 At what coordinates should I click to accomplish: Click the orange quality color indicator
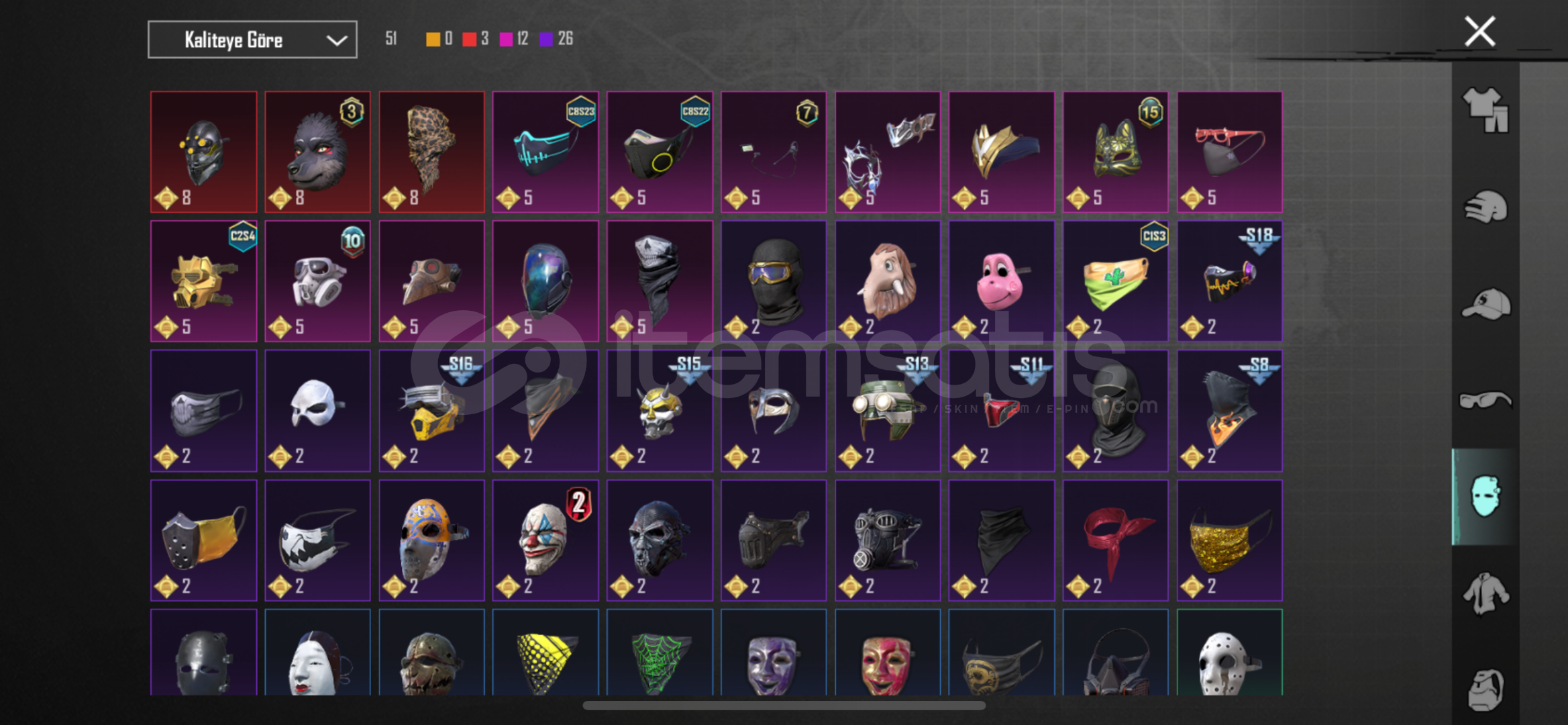pos(433,39)
